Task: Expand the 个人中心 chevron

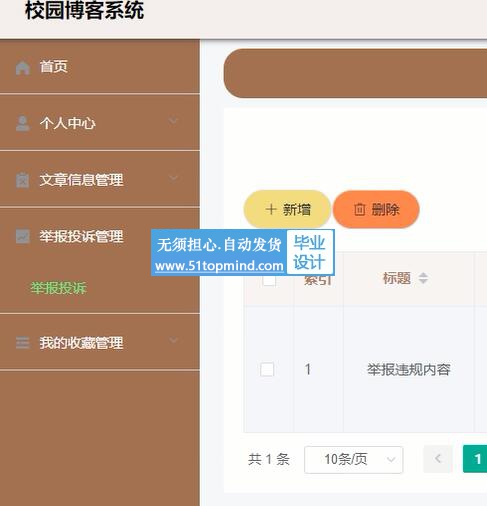Action: pyautogui.click(x=173, y=121)
